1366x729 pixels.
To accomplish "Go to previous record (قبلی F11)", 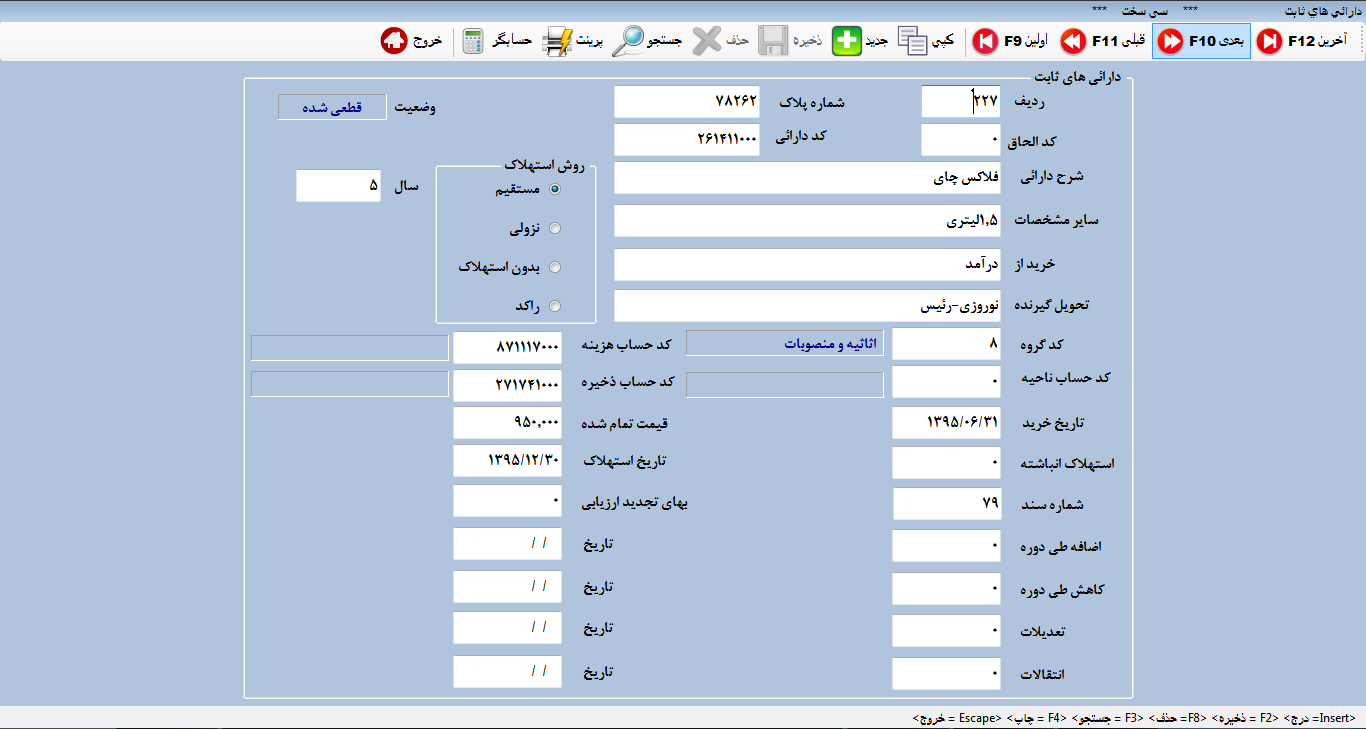I will 1073,42.
